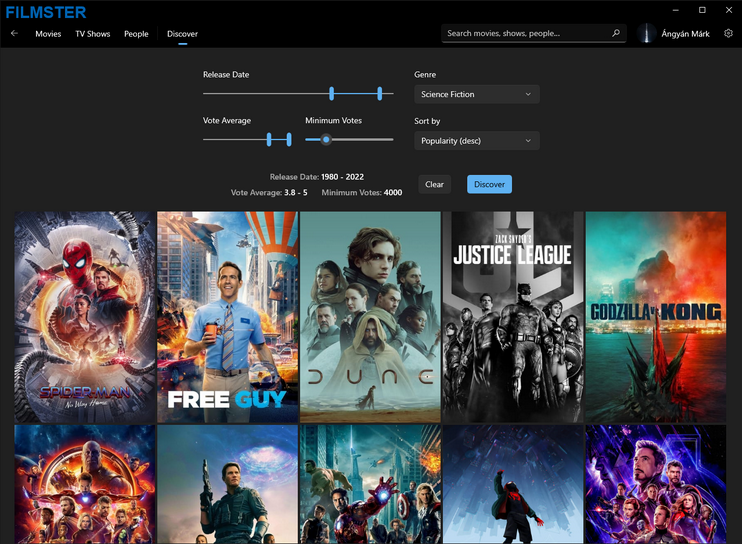Viewport: 742px width, 544px height.
Task: Open the Dune movie poster
Action: click(370, 317)
